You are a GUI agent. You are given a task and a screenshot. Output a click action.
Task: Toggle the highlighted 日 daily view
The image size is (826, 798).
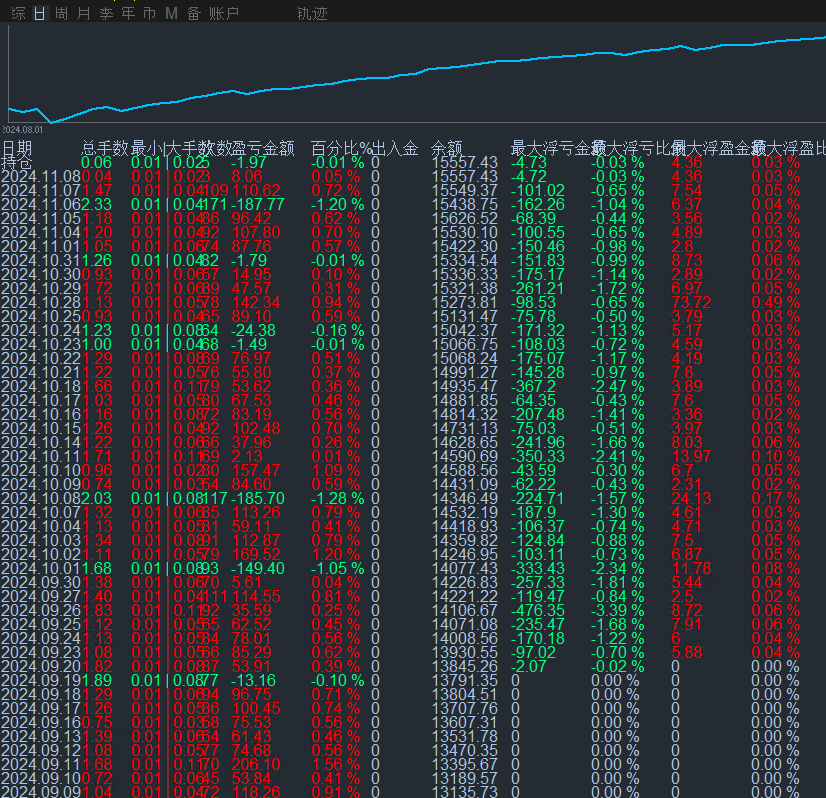pyautogui.click(x=38, y=14)
